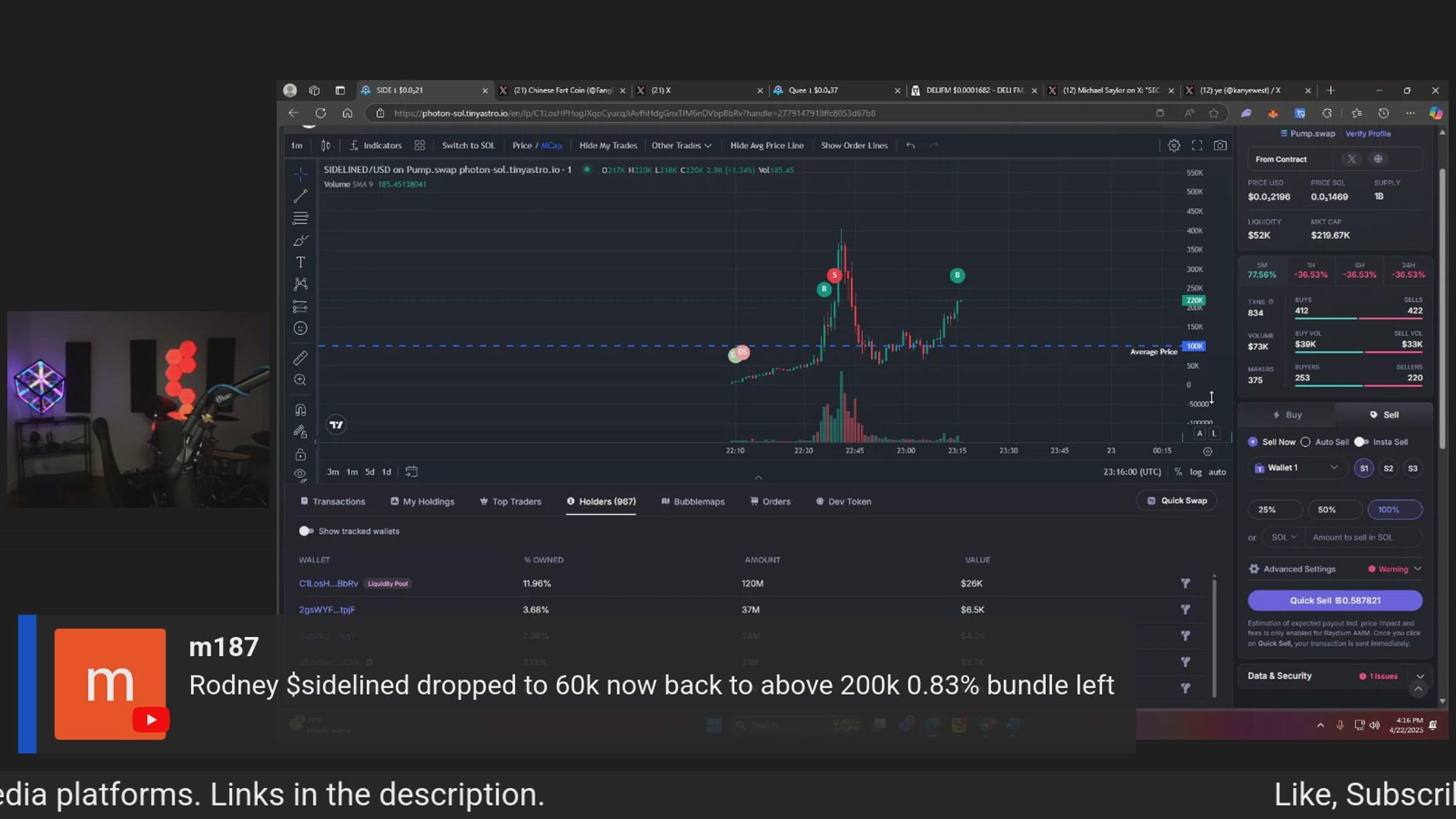Open the go-to-date calendar icon
This screenshot has width=1456, height=819.
[x=411, y=472]
